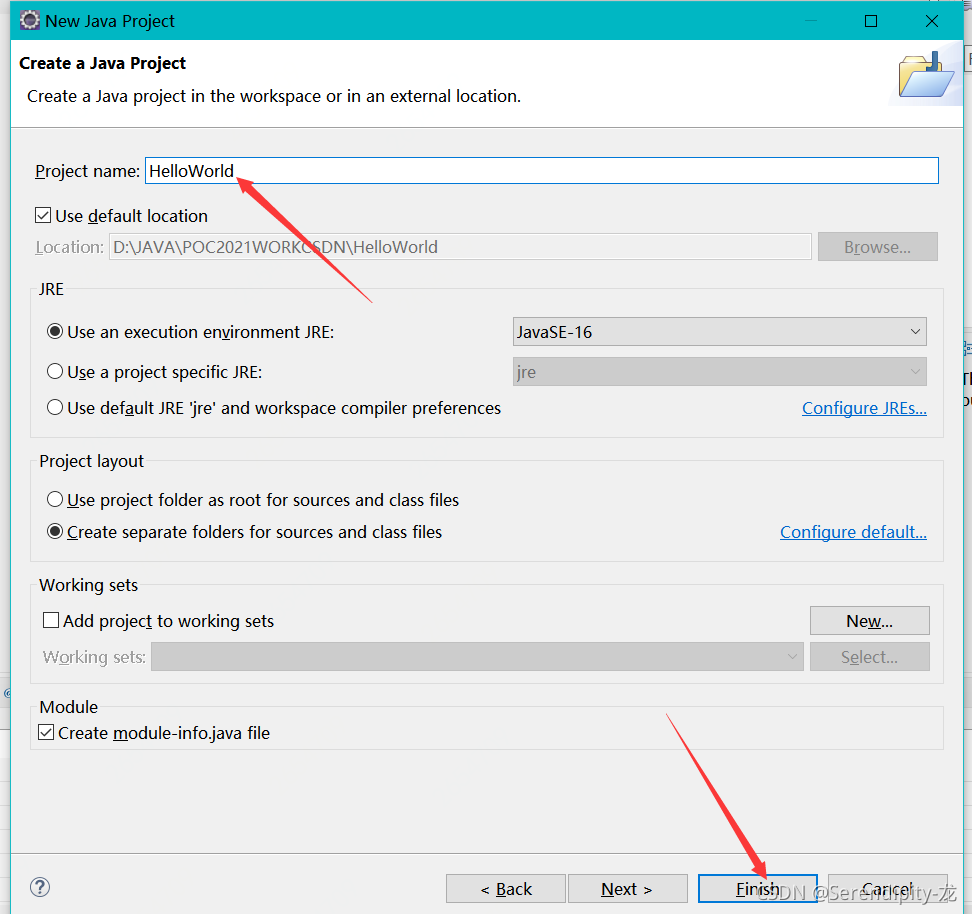Maximize the New Java Project dialog
972x914 pixels.
[870, 21]
